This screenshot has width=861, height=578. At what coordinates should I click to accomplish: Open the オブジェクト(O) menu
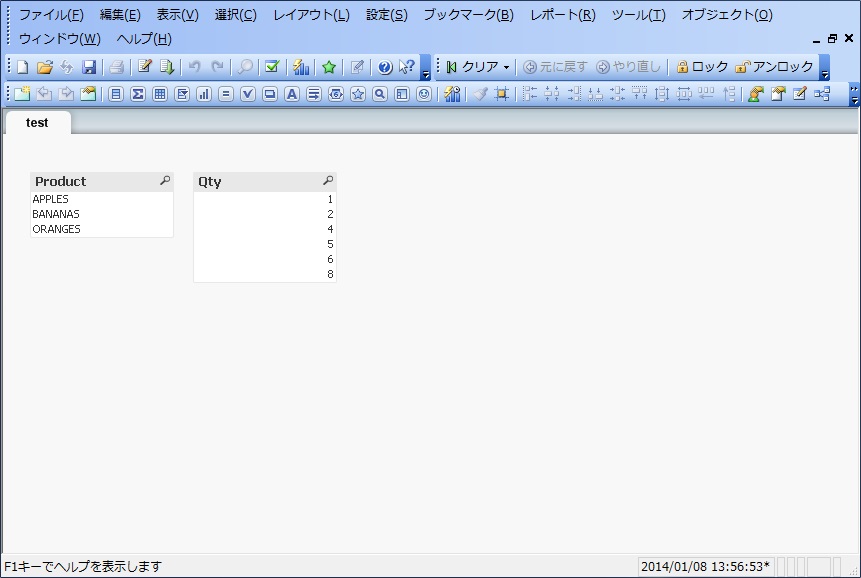(727, 15)
